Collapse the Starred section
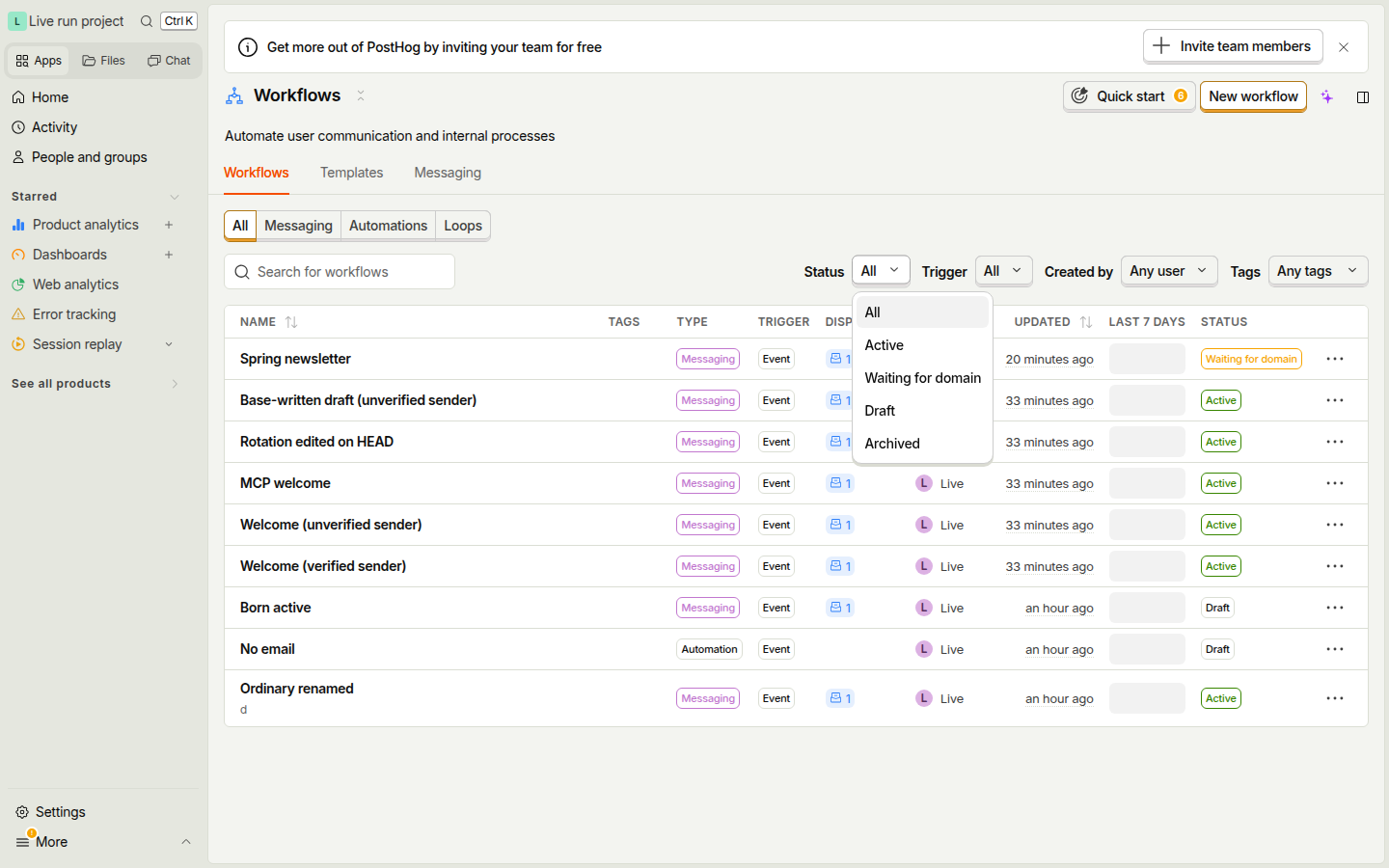Viewport: 1389px width, 868px height. coord(175,197)
